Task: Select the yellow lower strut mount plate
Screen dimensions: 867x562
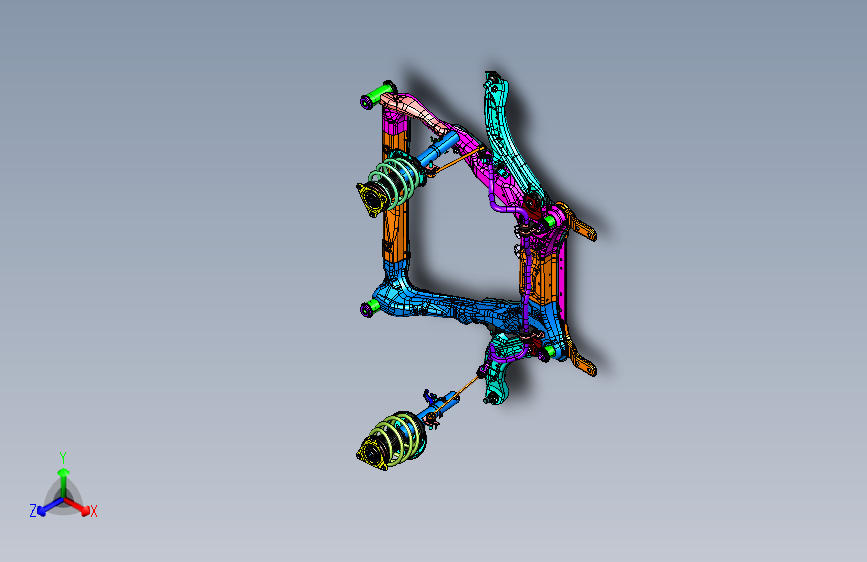Action: (x=372, y=454)
